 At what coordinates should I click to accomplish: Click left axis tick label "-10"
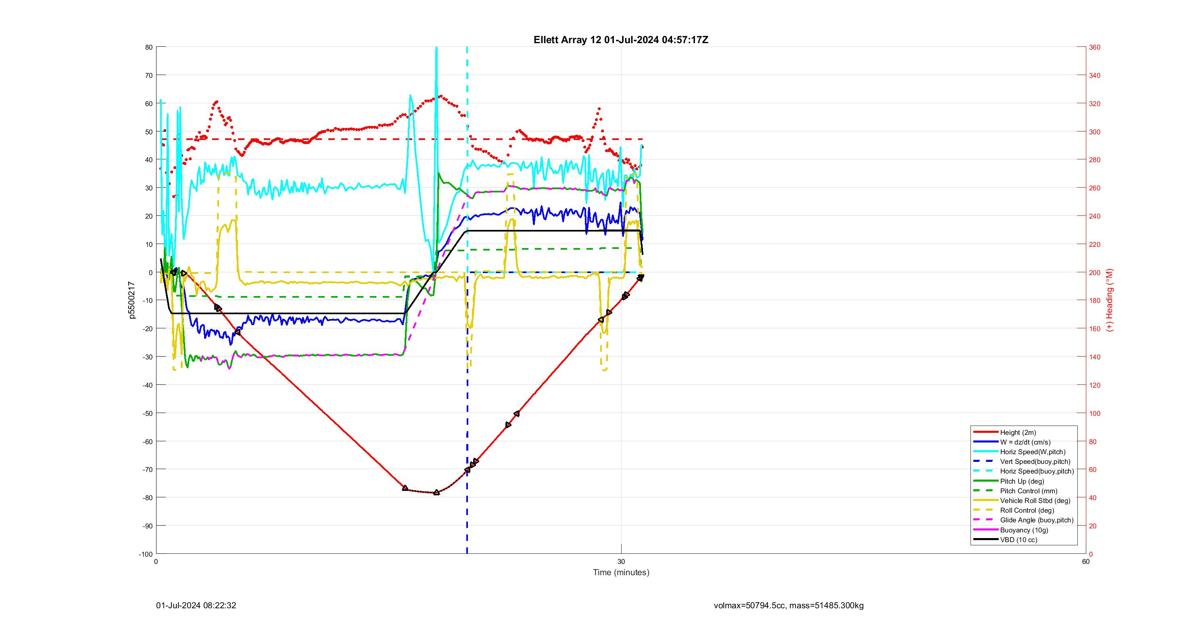click(147, 300)
